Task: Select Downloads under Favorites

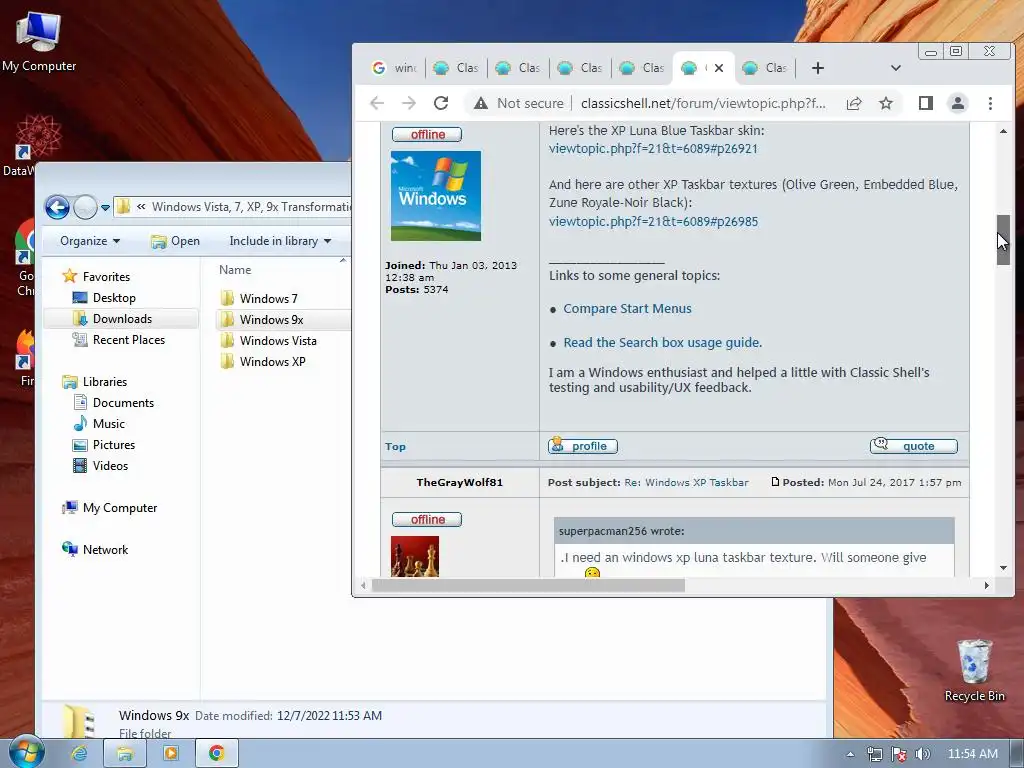Action: click(122, 319)
